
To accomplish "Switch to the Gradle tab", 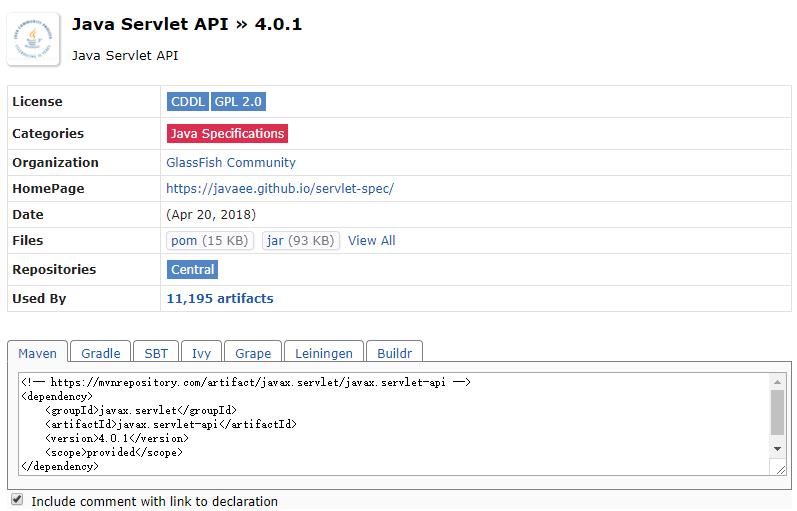I will pyautogui.click(x=100, y=353).
